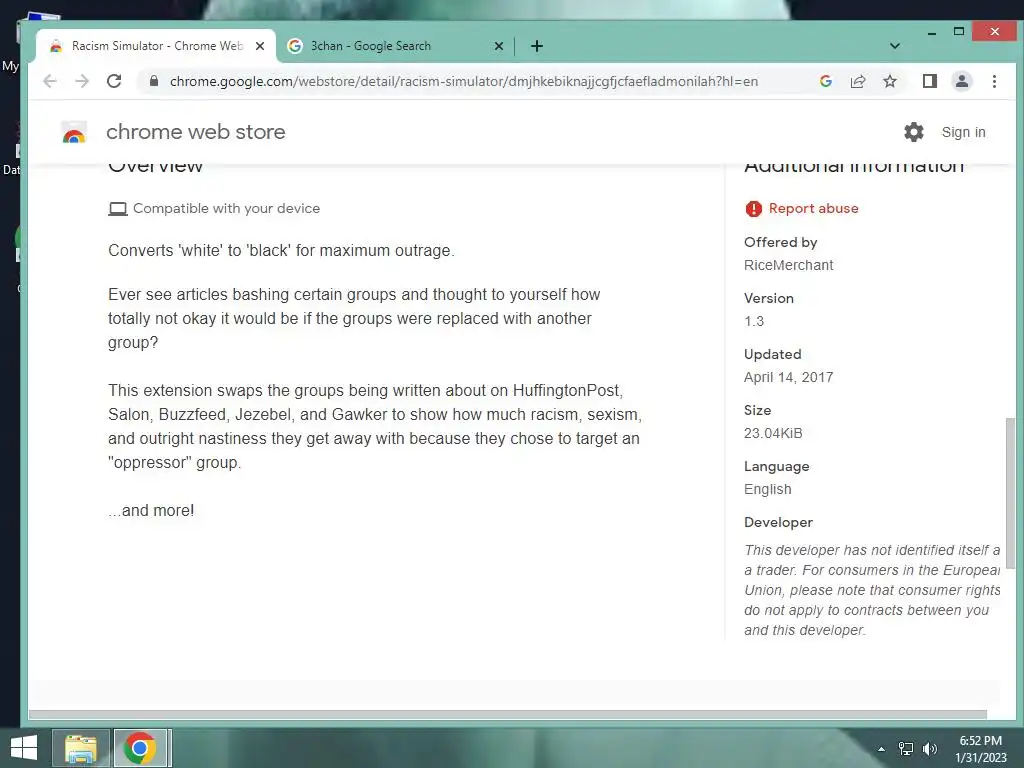Screen dimensions: 1024x768
Task: Show hidden system tray icons
Action: click(x=881, y=749)
